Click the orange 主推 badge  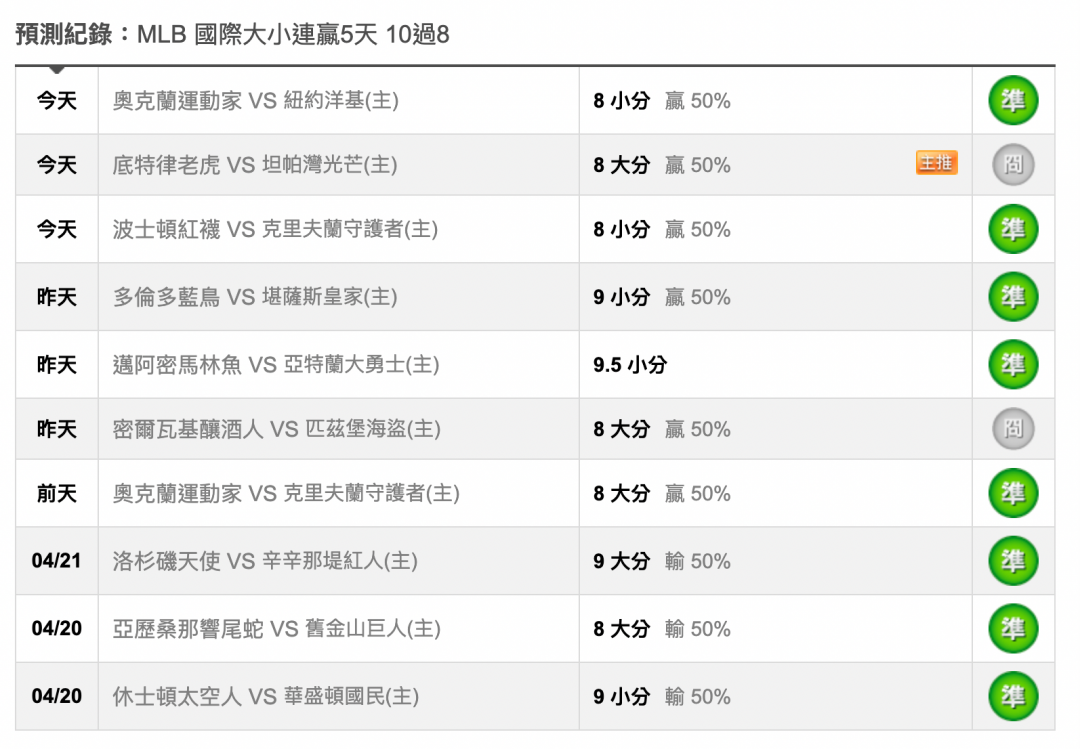936,163
